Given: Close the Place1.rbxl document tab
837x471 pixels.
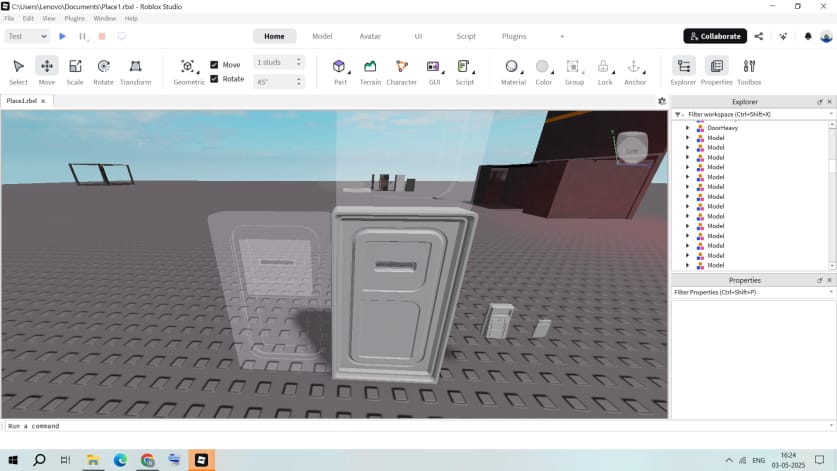Looking at the screenshot, I should (43, 101).
